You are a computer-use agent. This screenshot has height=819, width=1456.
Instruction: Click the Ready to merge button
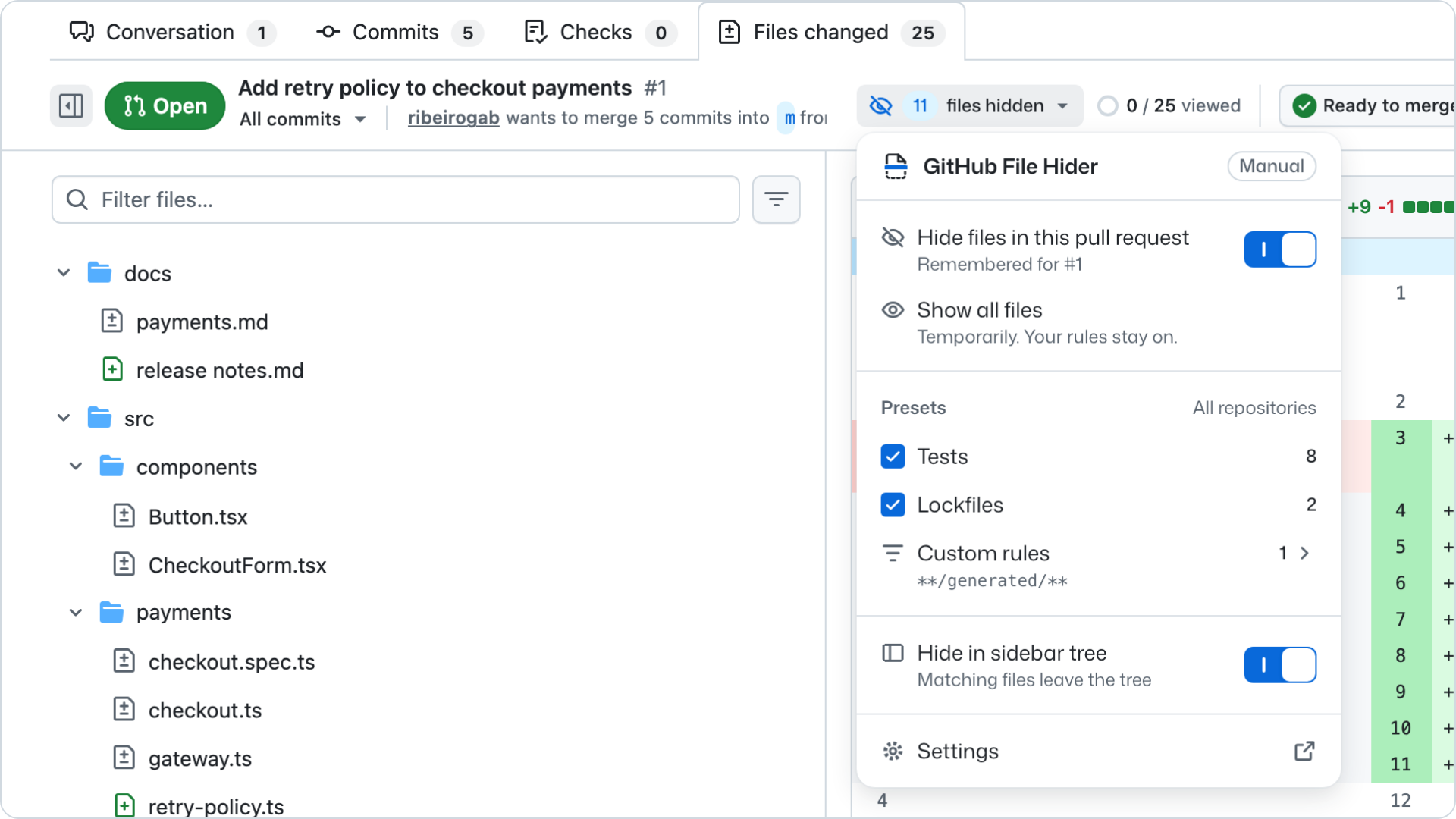1368,105
